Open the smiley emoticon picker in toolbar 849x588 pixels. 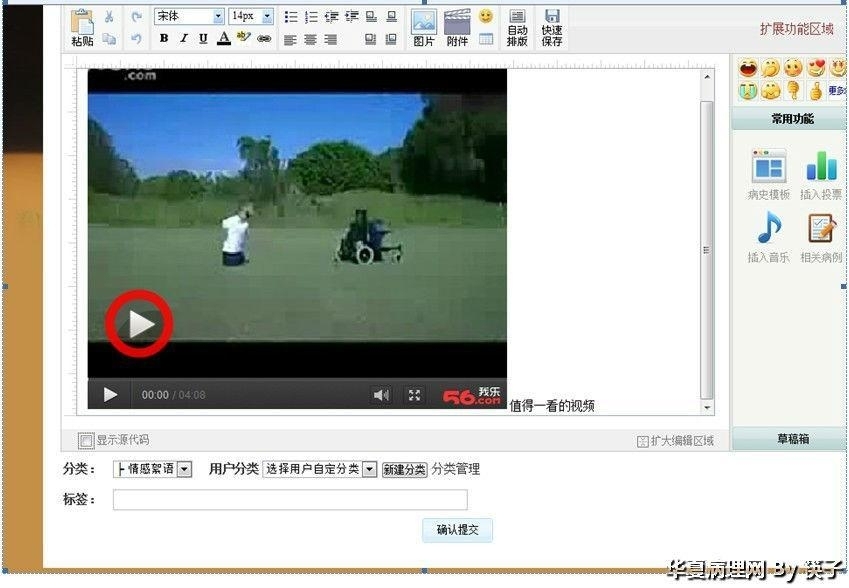coord(486,16)
